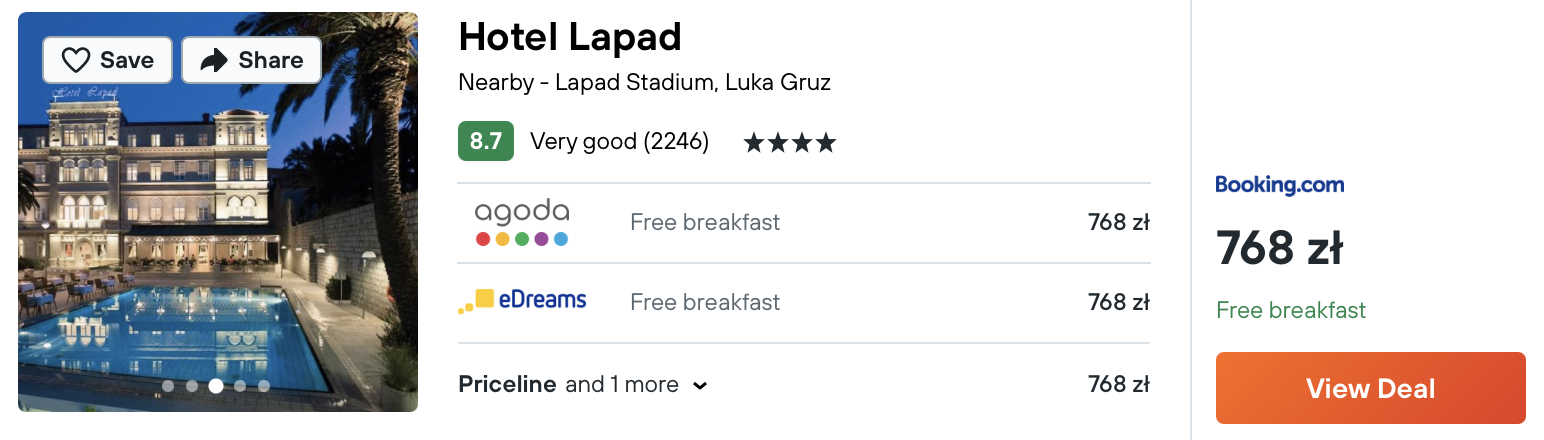Open the Booking.com logo link
Screen dimensions: 1544x440
tap(1280, 184)
